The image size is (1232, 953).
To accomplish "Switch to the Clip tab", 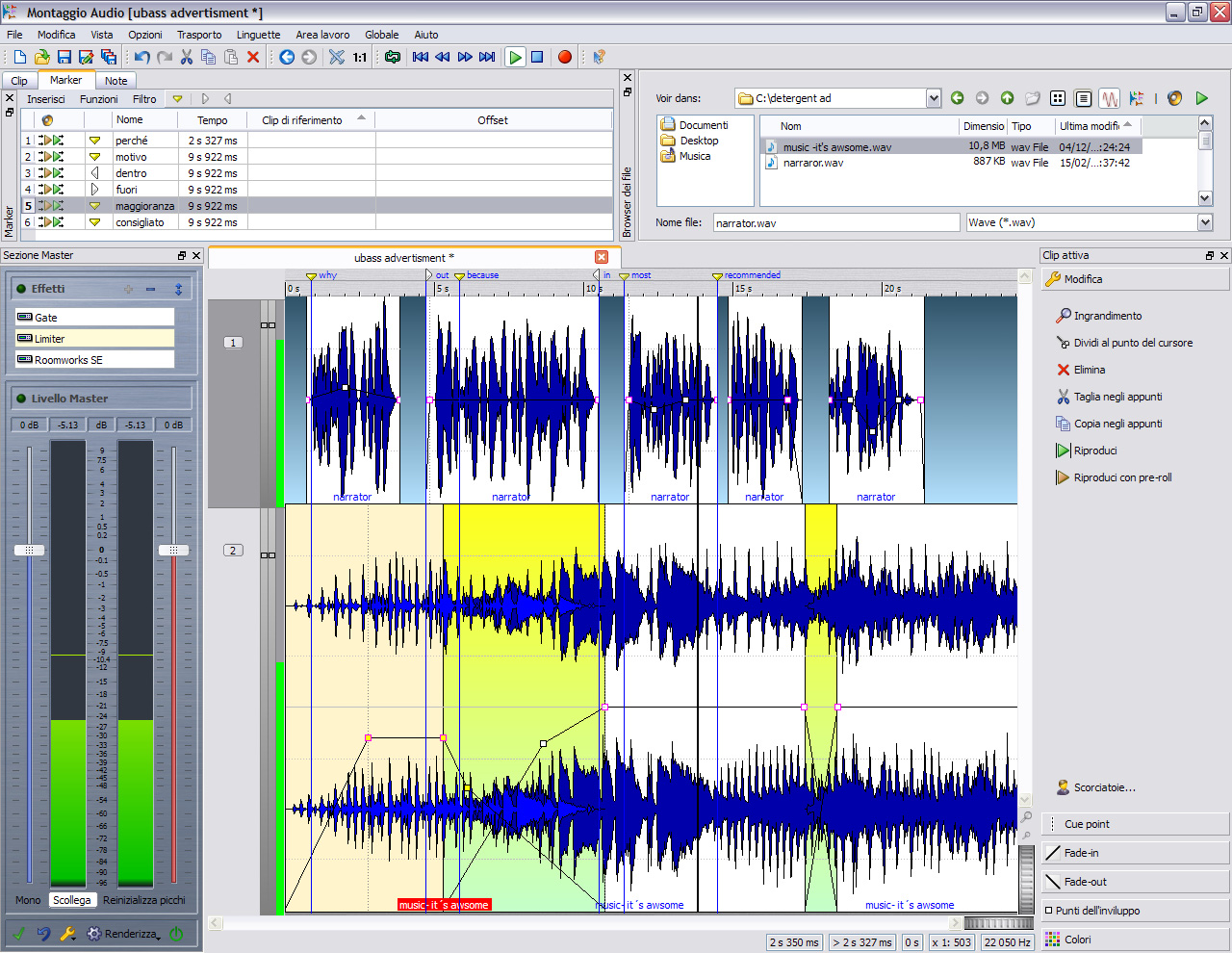I will click(x=19, y=81).
